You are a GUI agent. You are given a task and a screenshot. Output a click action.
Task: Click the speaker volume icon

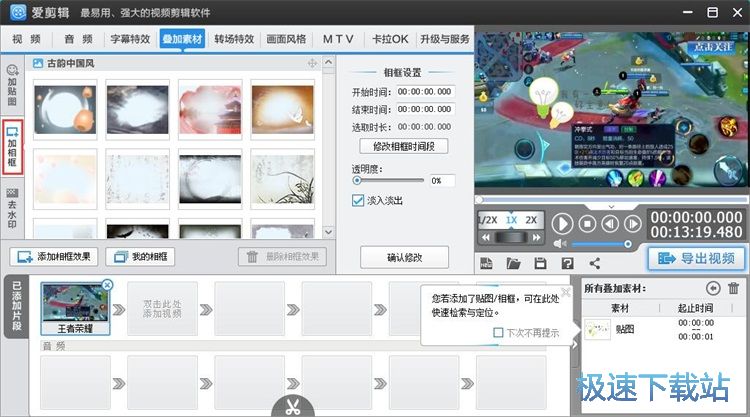pyautogui.click(x=559, y=244)
